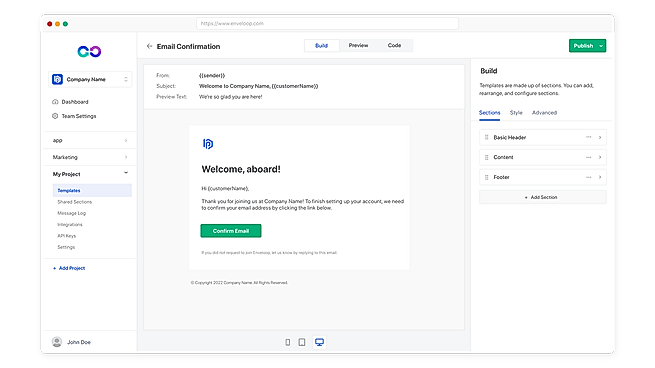
Task: Select the Advanced tab
Action: (x=544, y=112)
